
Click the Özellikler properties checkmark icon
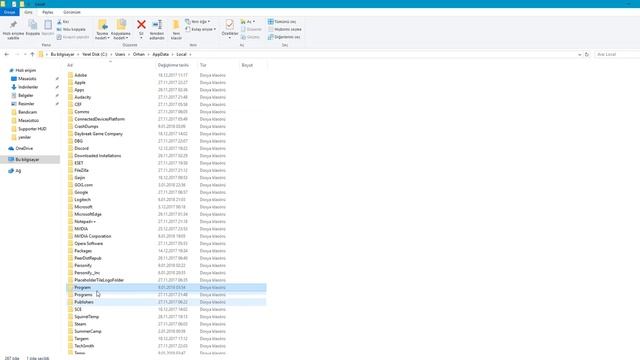230,24
